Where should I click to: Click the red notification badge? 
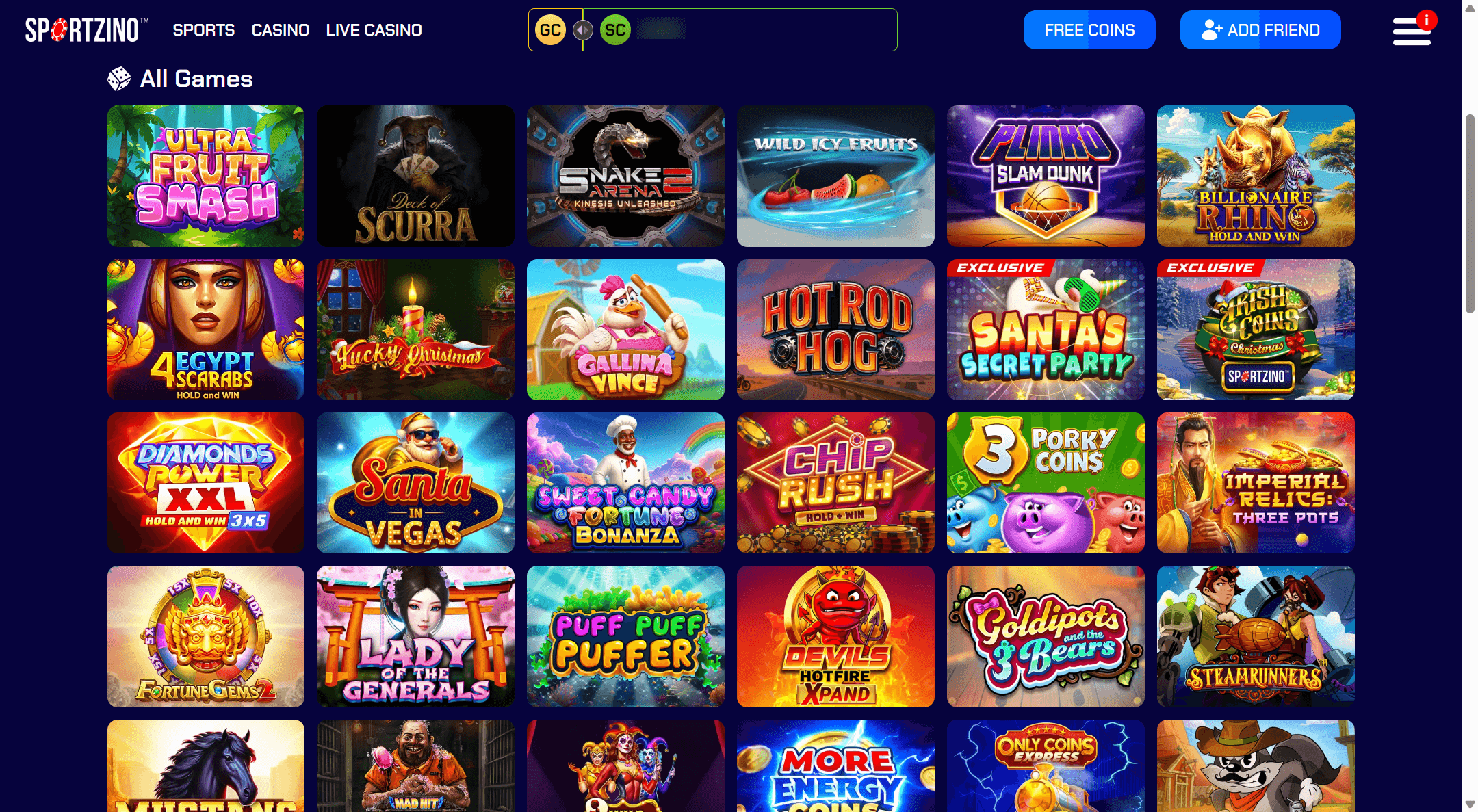click(1426, 21)
